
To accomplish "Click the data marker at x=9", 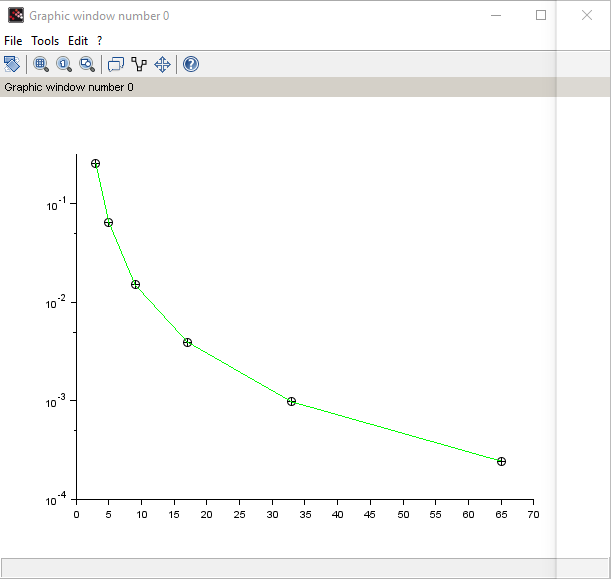I will pyautogui.click(x=135, y=284).
